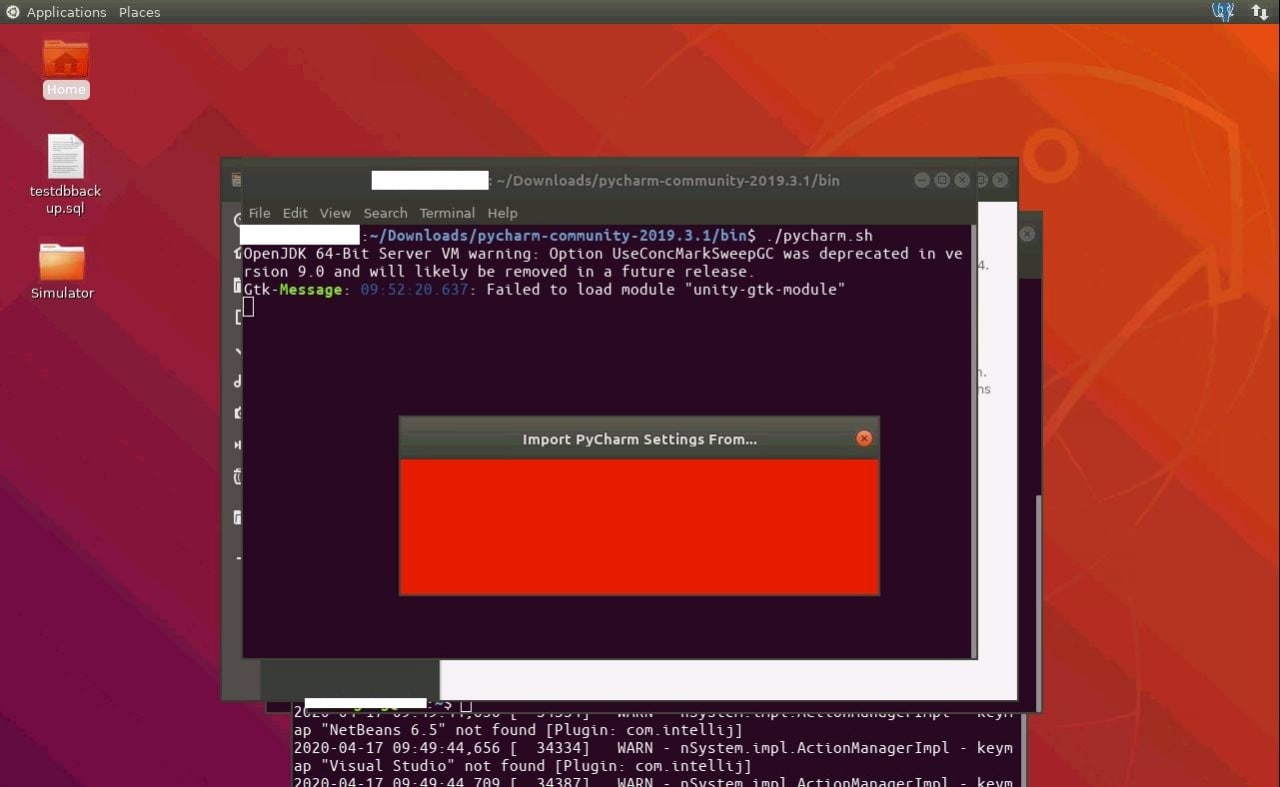Open the terminal's View menu
The width and height of the screenshot is (1280, 787).
coord(335,213)
